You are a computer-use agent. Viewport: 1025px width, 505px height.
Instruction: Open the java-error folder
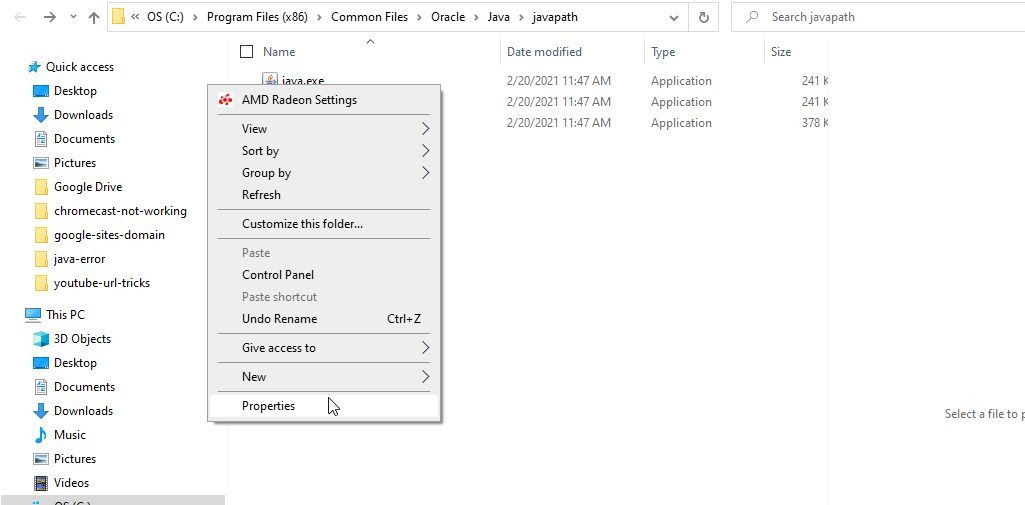pos(79,259)
